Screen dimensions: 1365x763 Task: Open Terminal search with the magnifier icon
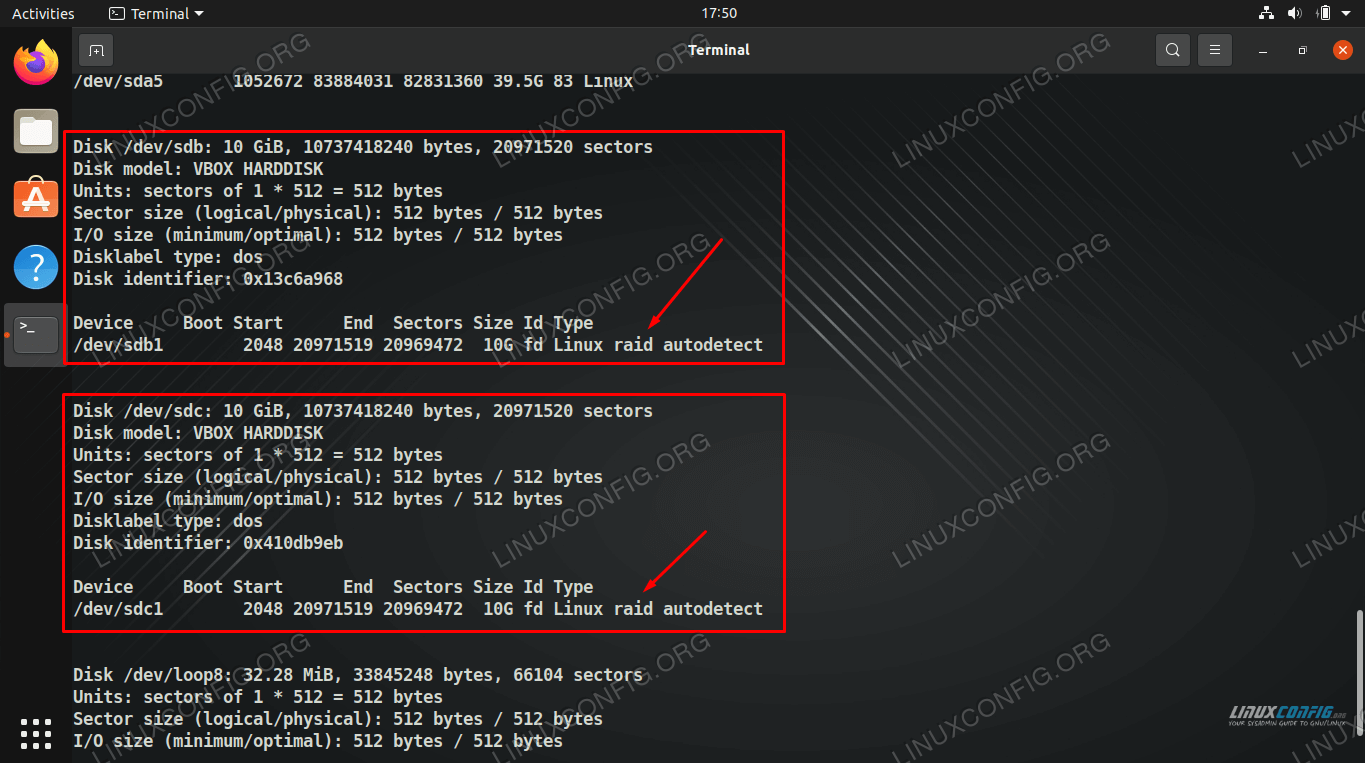[1172, 49]
